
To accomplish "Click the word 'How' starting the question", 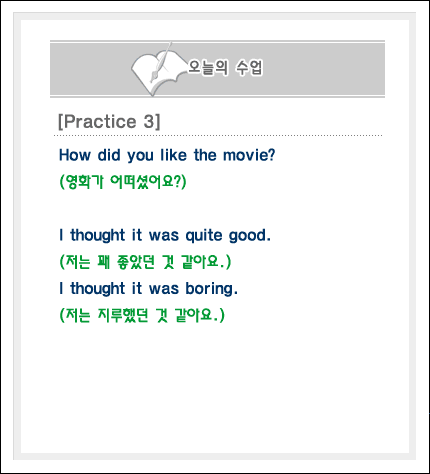I will [75, 155].
